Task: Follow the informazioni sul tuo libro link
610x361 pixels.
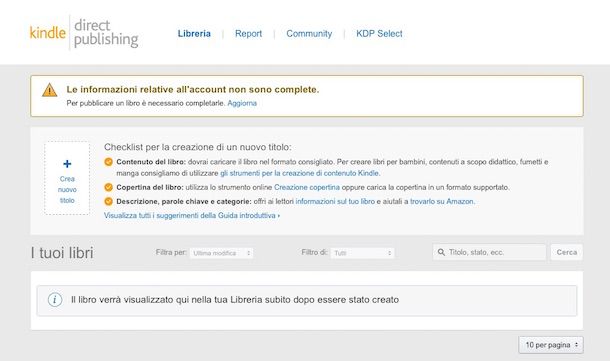Action: 335,202
